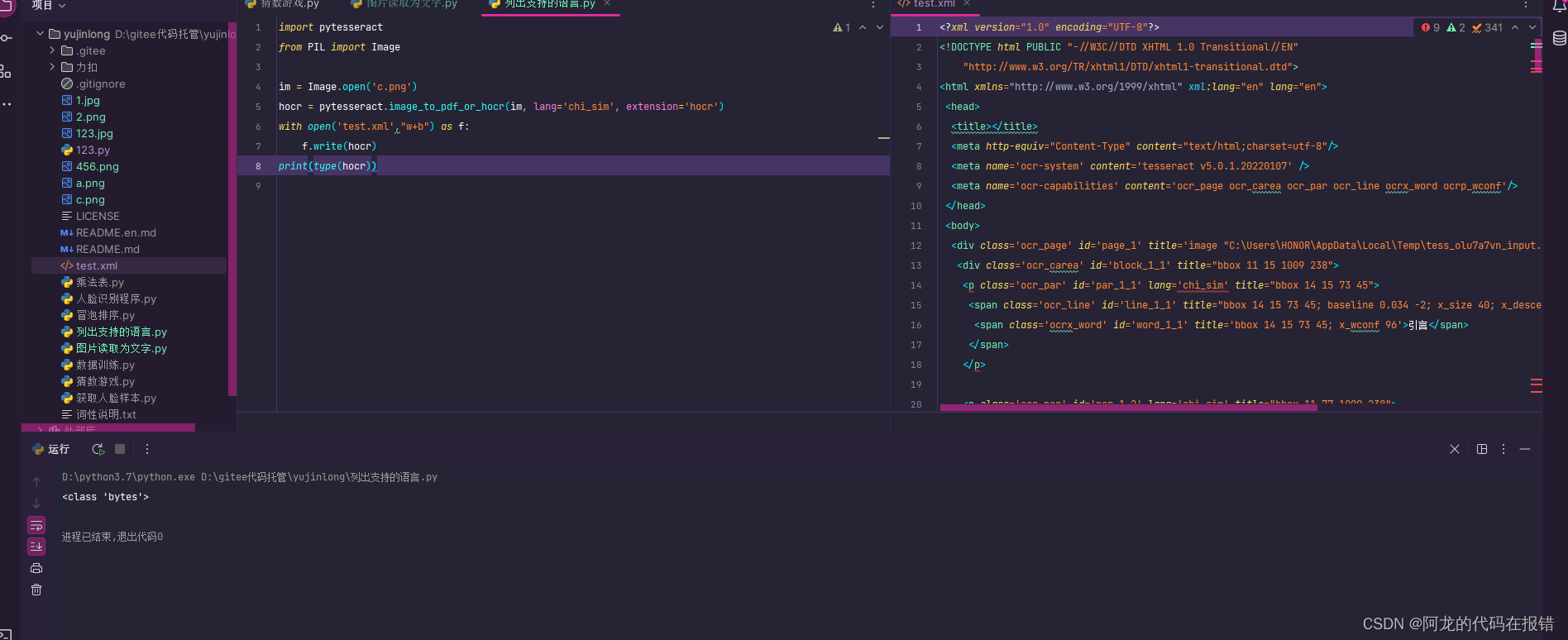Open right editor tab list options
The width and height of the screenshot is (1568, 640).
(1527, 4)
